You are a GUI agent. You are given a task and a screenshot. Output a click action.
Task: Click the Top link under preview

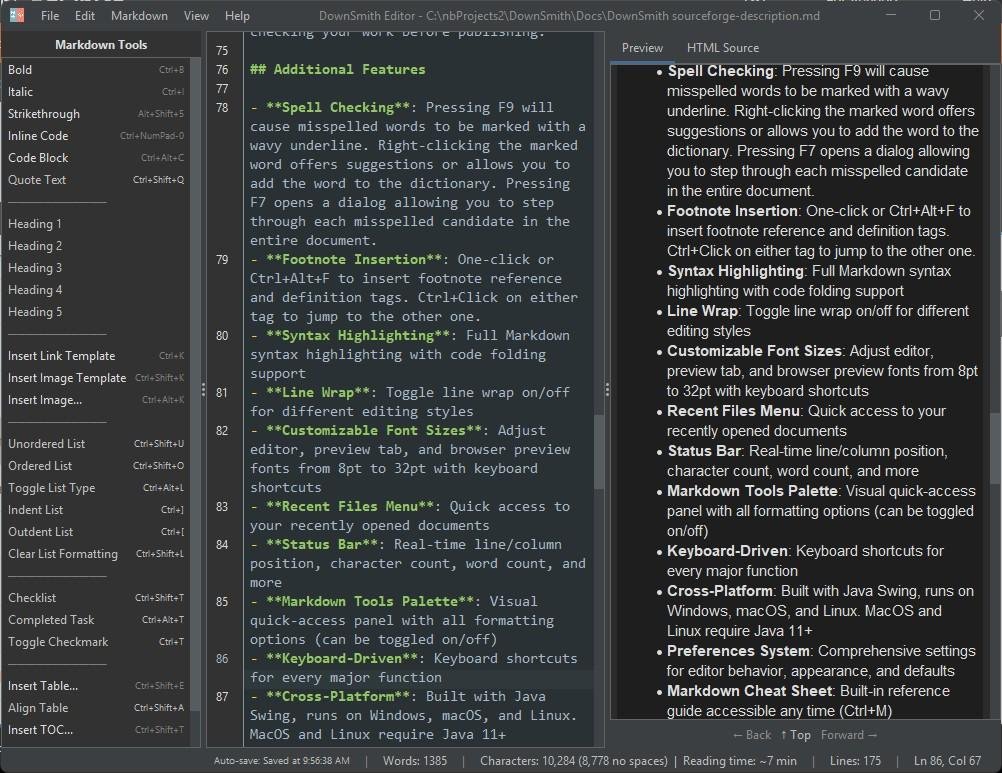(x=795, y=735)
